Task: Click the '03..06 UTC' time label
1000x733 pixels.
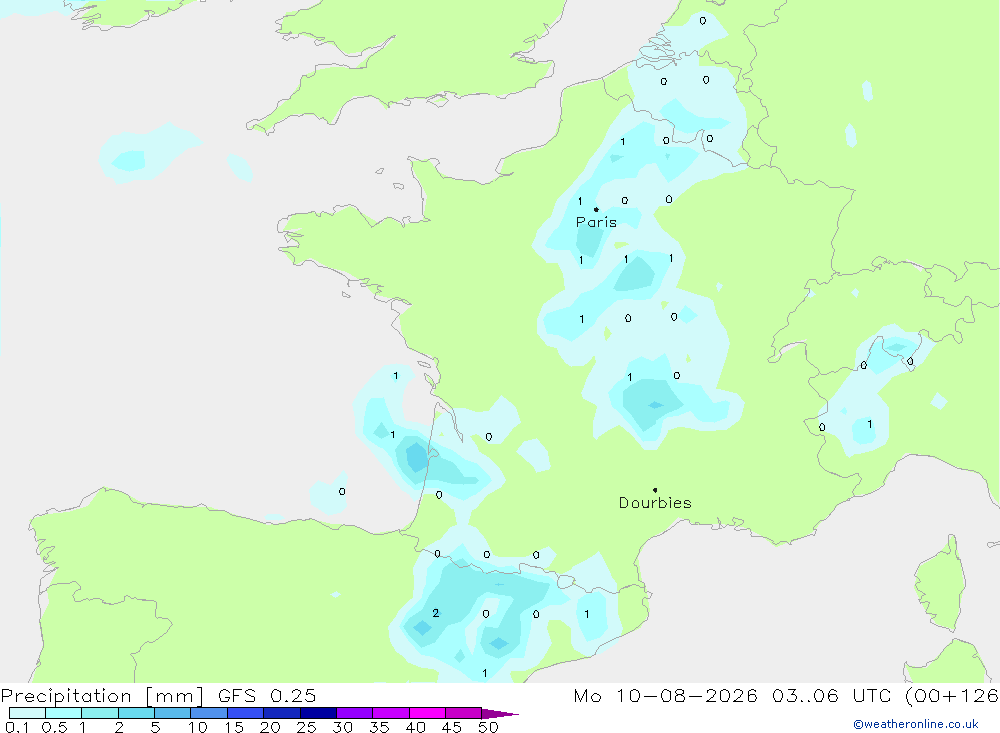Action: (x=831, y=695)
